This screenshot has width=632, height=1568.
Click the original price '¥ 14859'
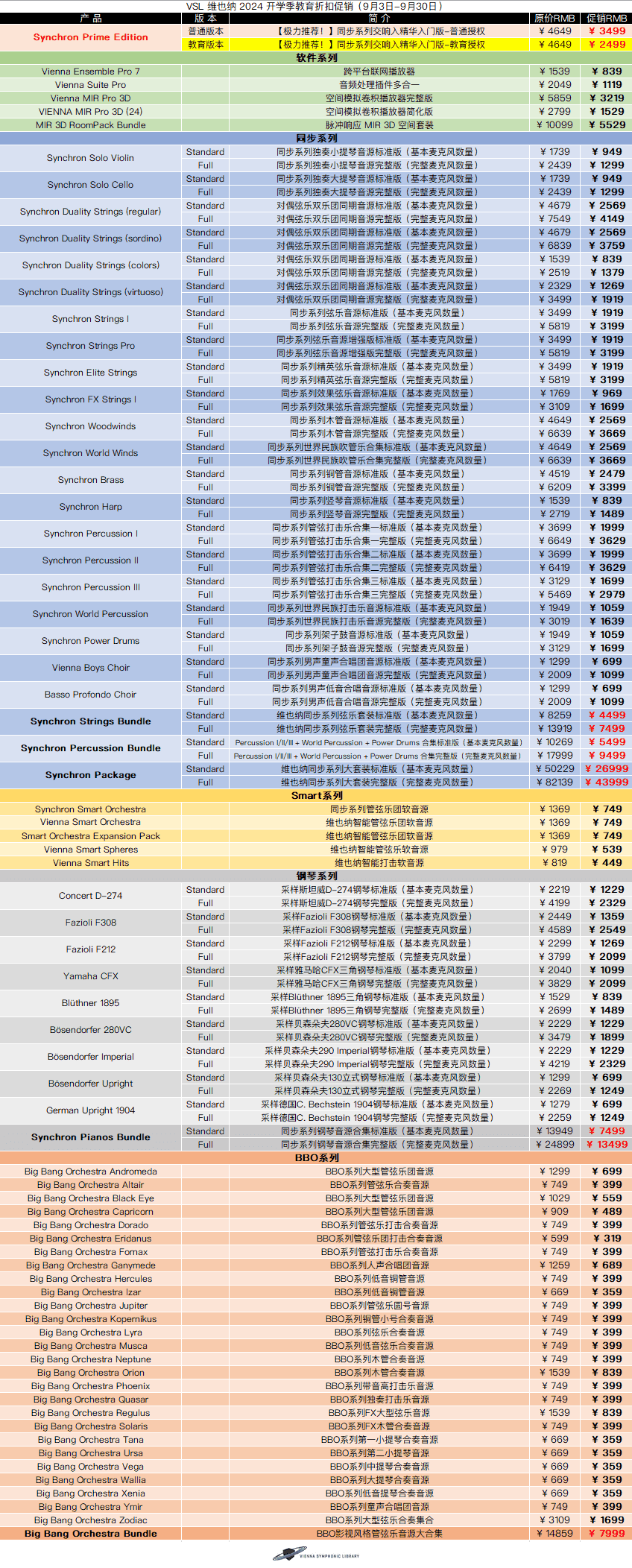click(x=555, y=1534)
